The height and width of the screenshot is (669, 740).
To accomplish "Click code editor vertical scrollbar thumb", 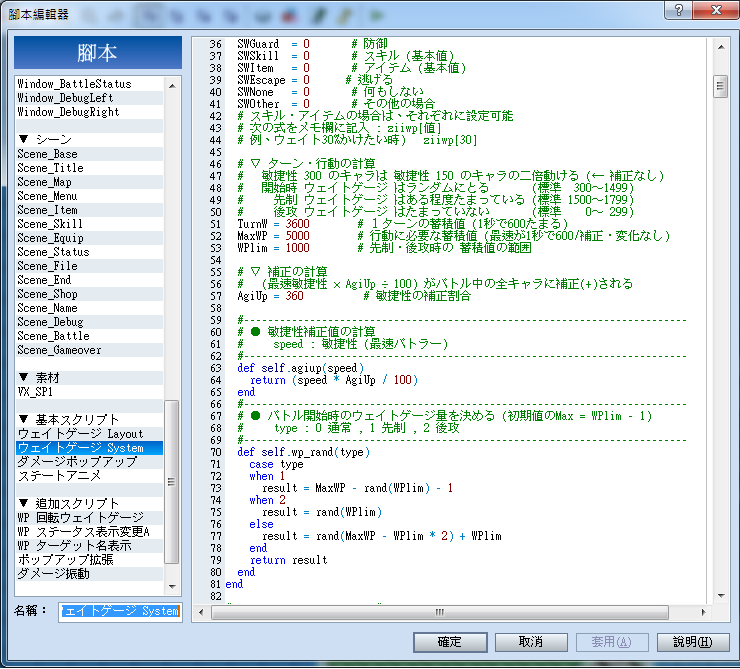I will click(x=721, y=86).
